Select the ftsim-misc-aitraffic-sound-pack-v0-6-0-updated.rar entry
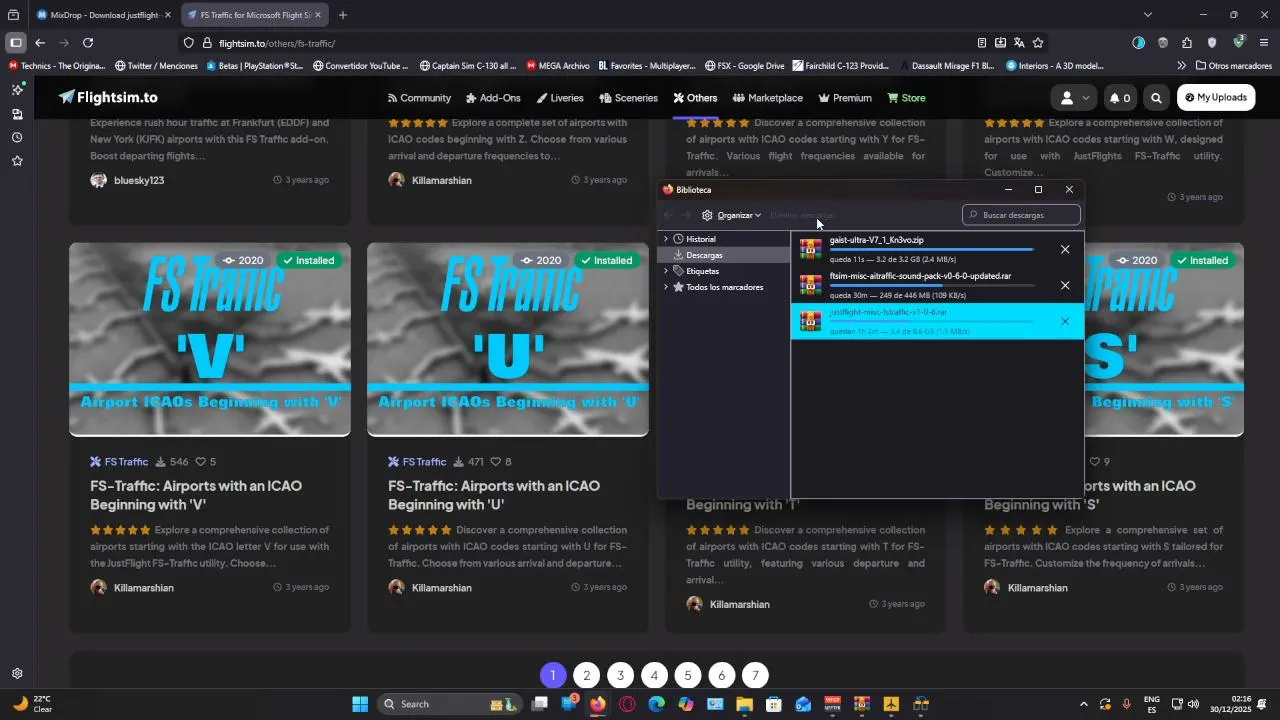This screenshot has width=1280, height=720. coord(937,285)
